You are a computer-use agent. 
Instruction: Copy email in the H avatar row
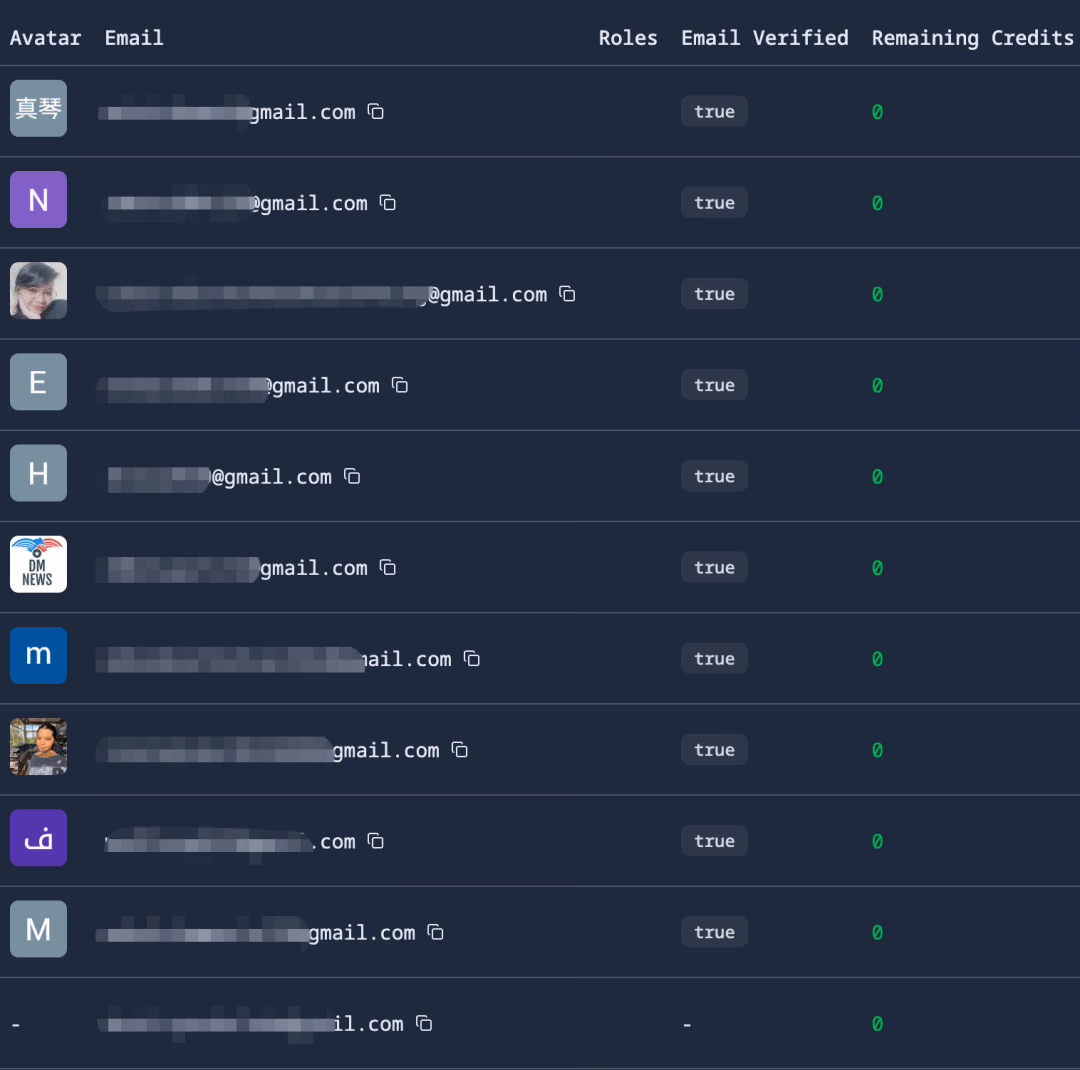(352, 476)
